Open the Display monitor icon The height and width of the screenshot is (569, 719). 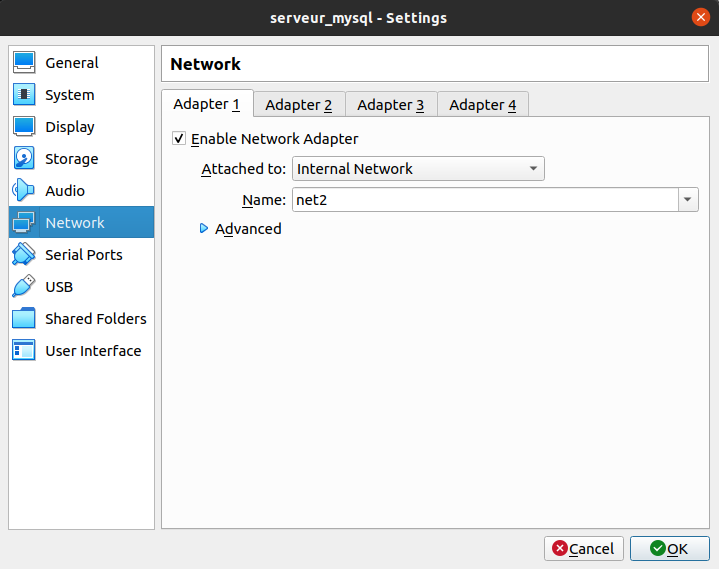point(25,127)
